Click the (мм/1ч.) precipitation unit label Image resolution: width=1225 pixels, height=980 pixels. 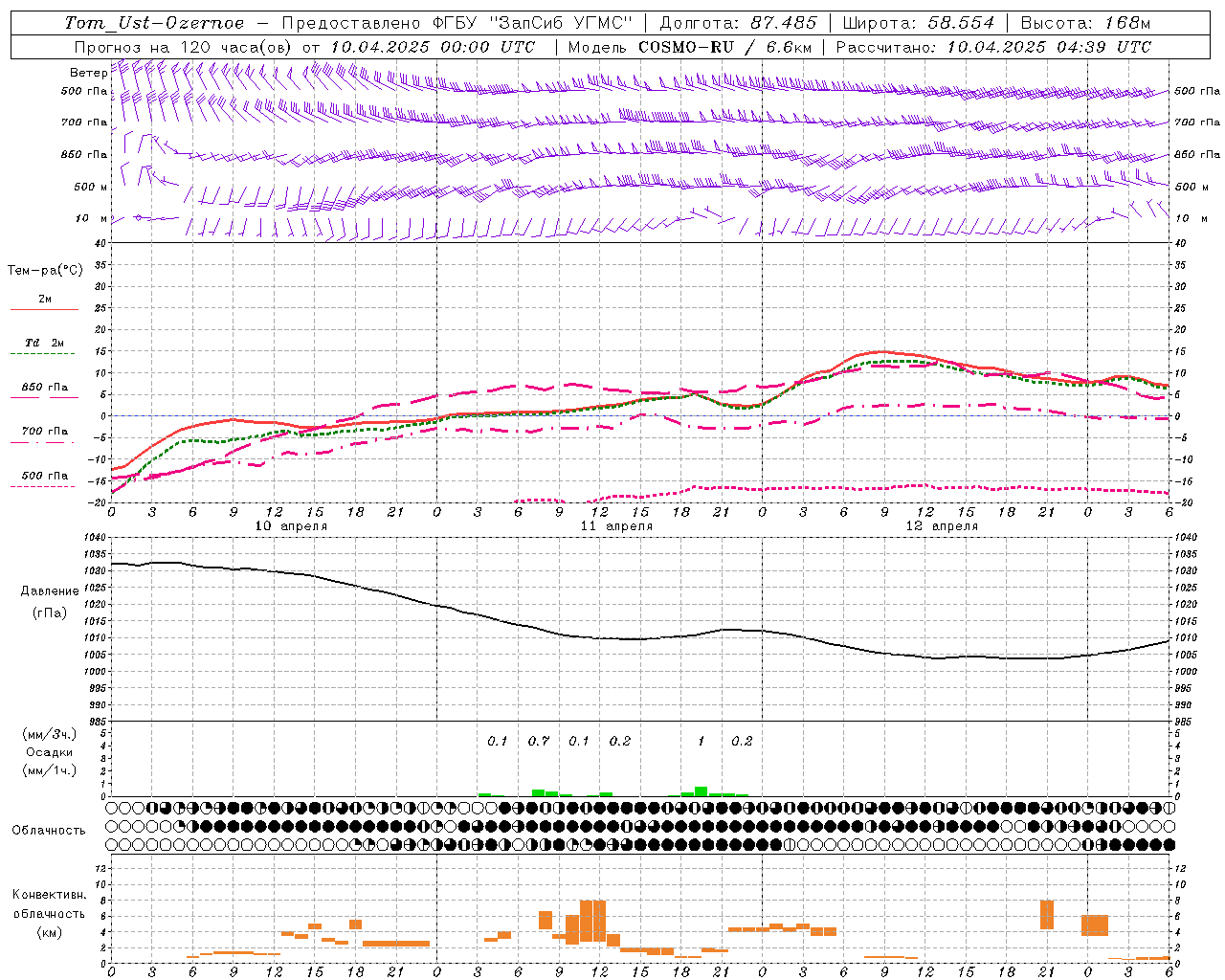click(50, 770)
